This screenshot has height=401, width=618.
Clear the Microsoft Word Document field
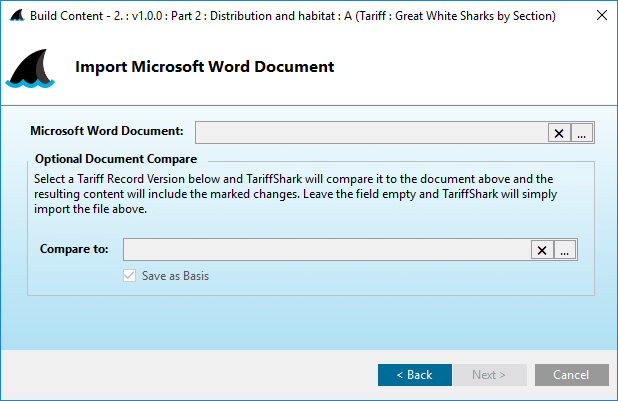[560, 132]
